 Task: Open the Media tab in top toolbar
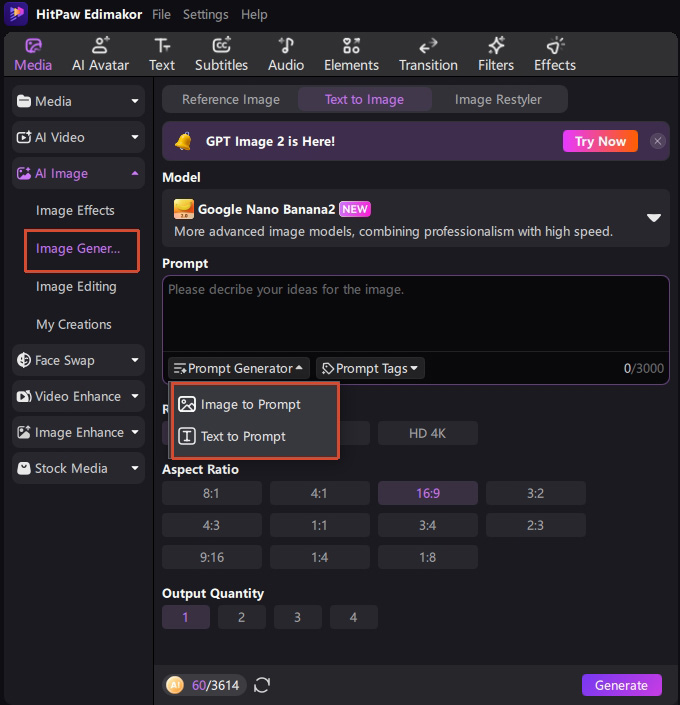pyautogui.click(x=33, y=55)
